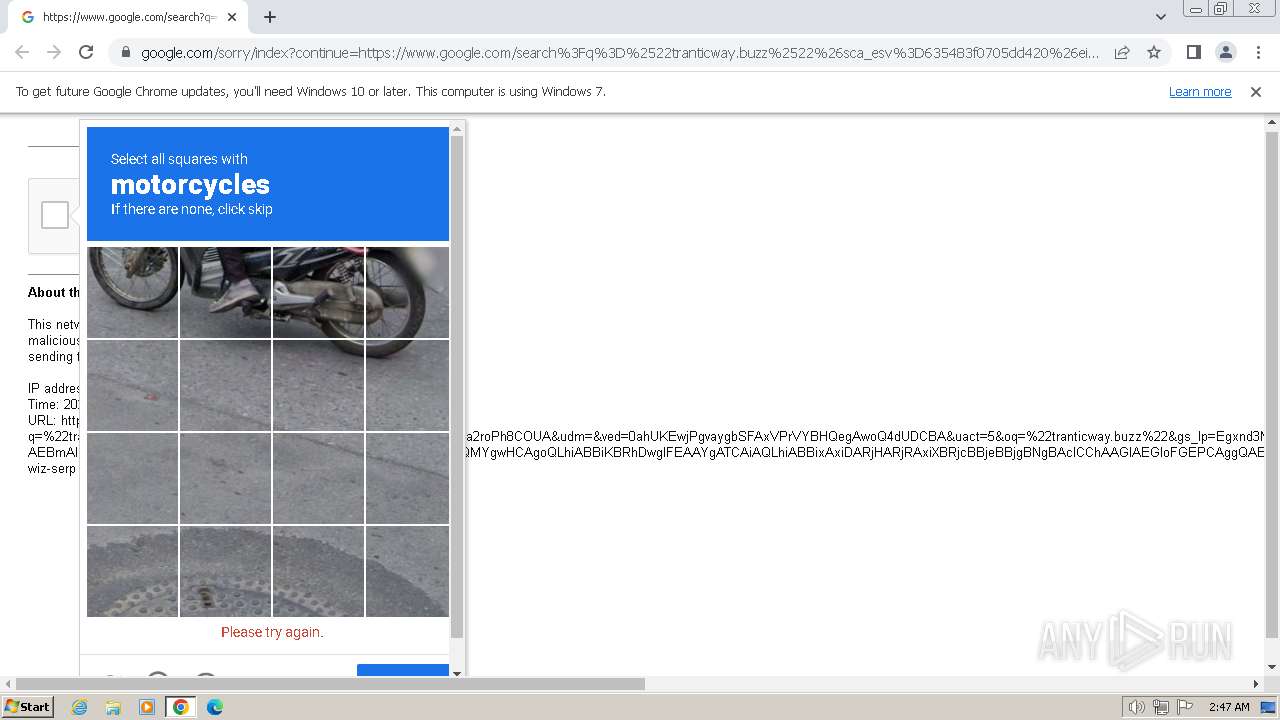Dismiss the Chrome update notification bar
This screenshot has height=720, width=1280.
click(1256, 91)
